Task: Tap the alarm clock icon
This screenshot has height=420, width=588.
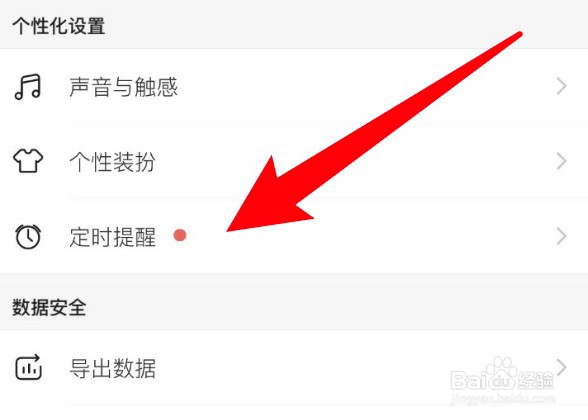Action: 28,236
